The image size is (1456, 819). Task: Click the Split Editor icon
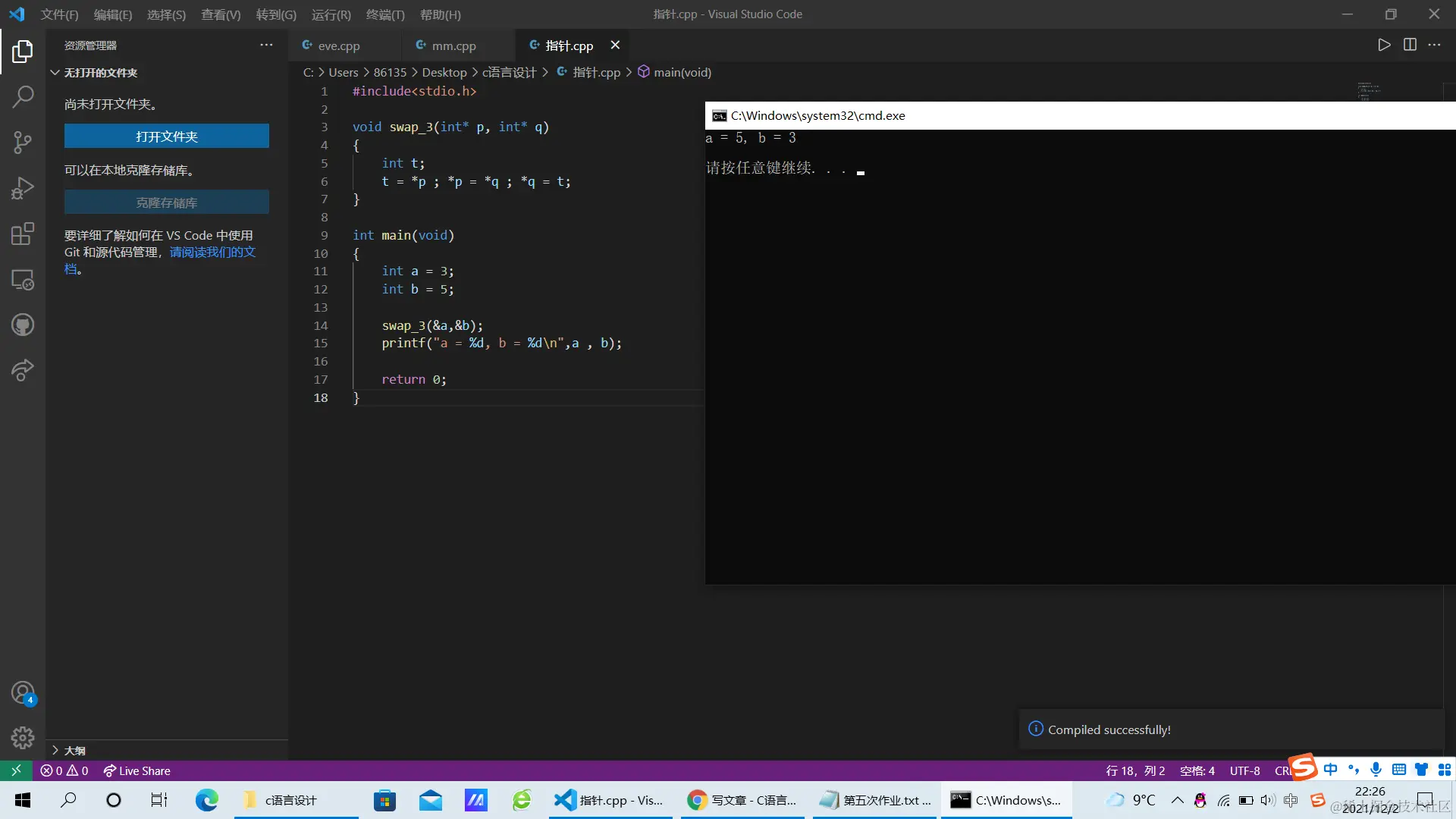click(1410, 45)
